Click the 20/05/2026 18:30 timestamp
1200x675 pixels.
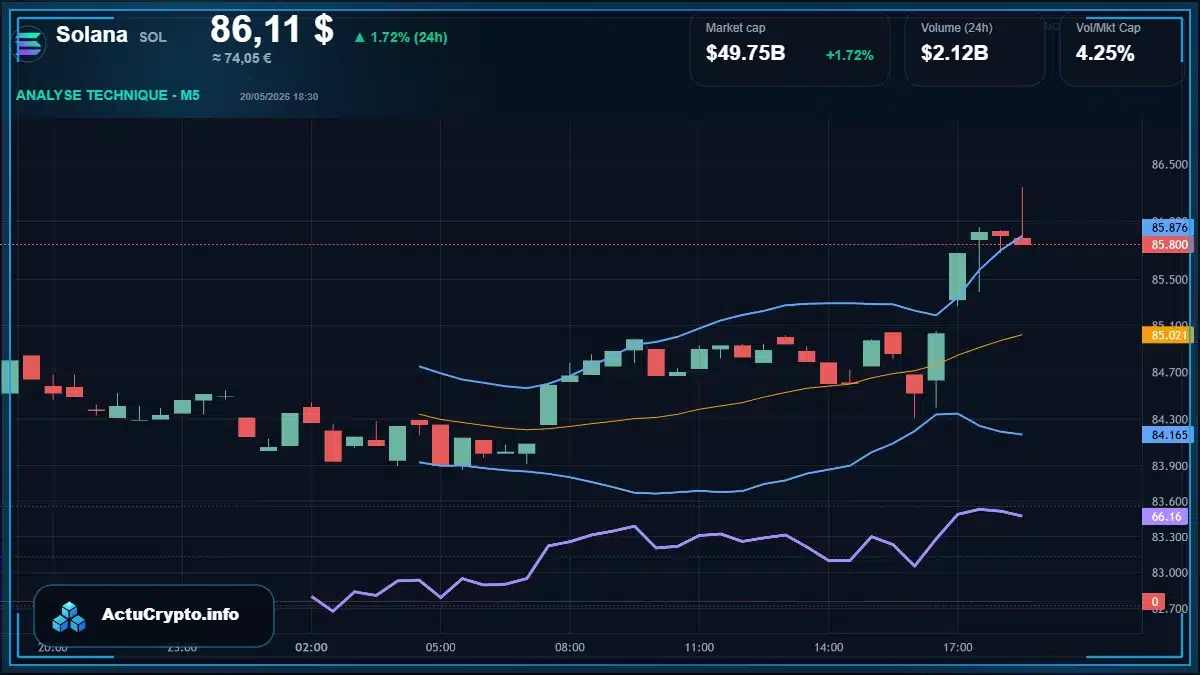(x=279, y=97)
